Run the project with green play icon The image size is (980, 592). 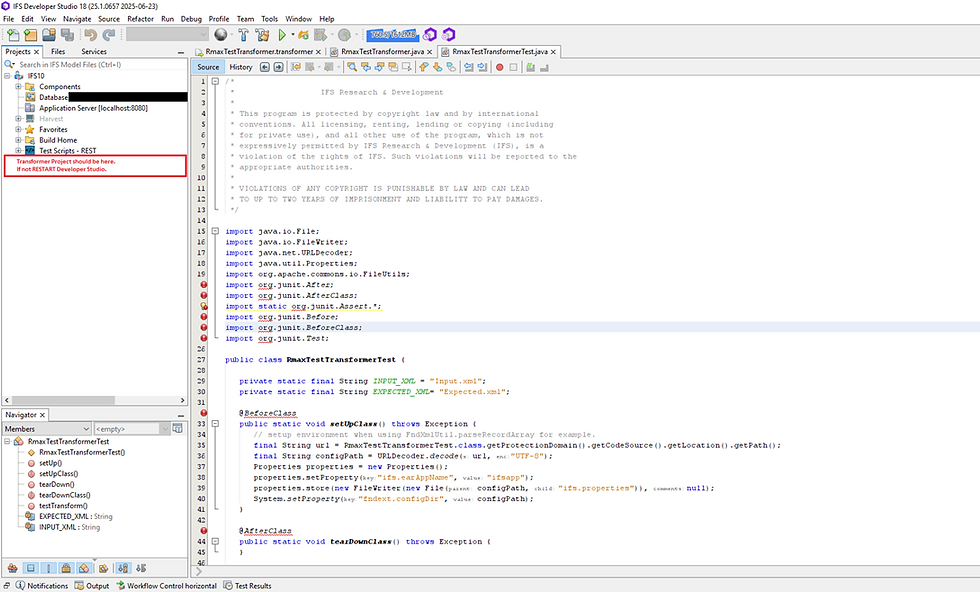(282, 35)
